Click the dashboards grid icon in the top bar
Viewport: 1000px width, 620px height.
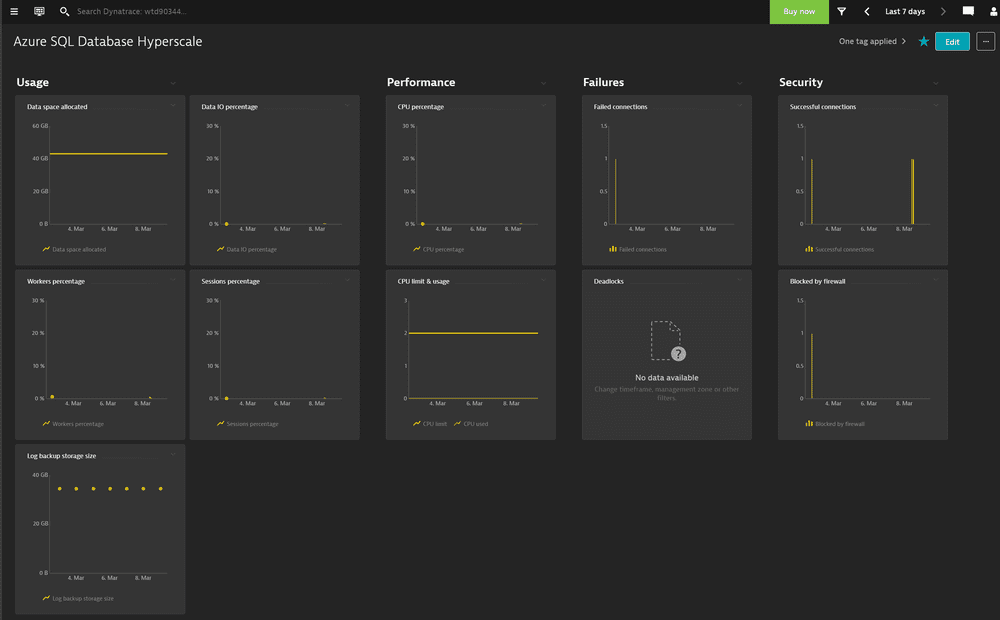(38, 11)
